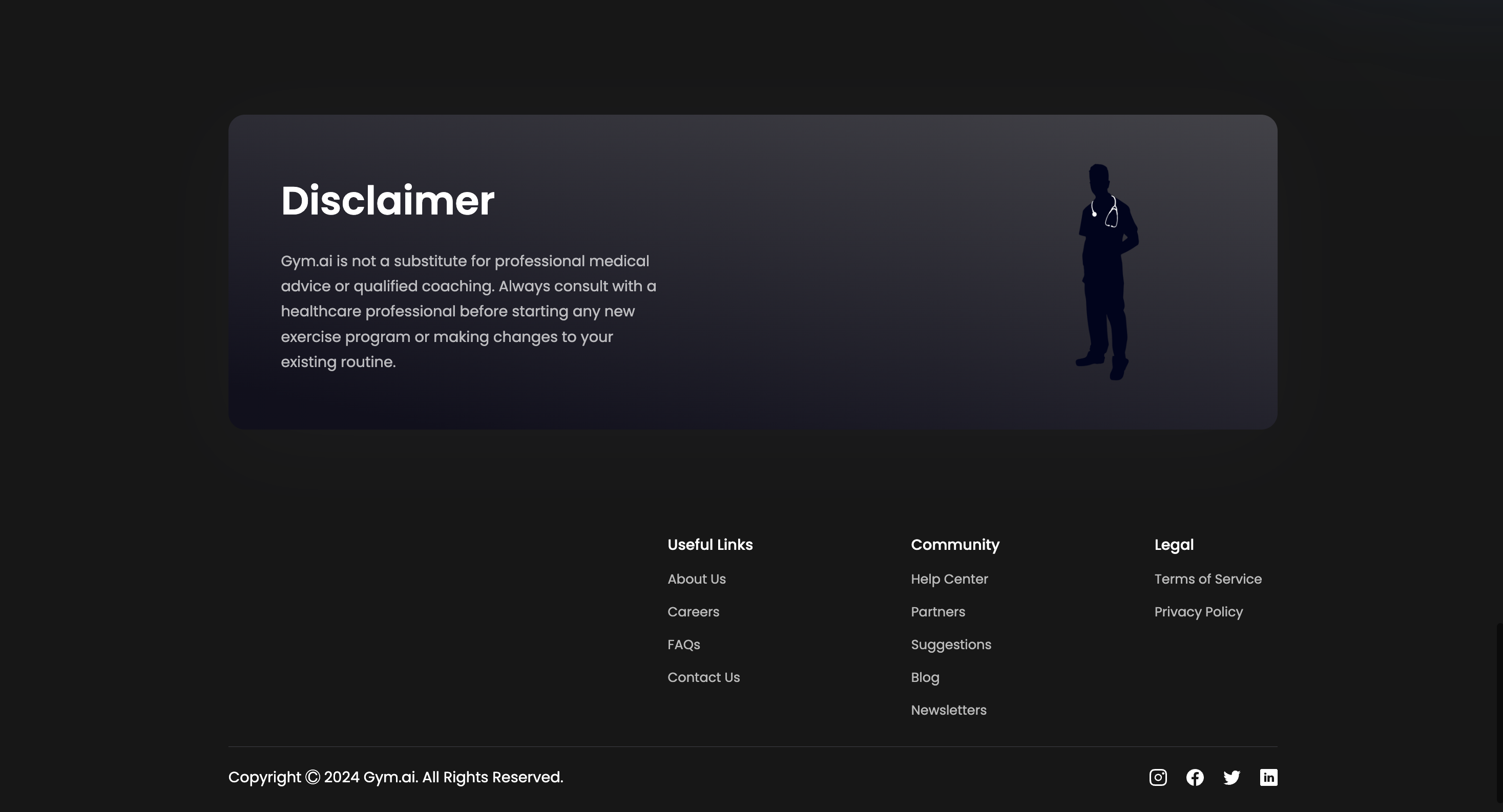Screen dimensions: 1503x812
Task: Open the Suggestions link
Action: (x=950, y=644)
